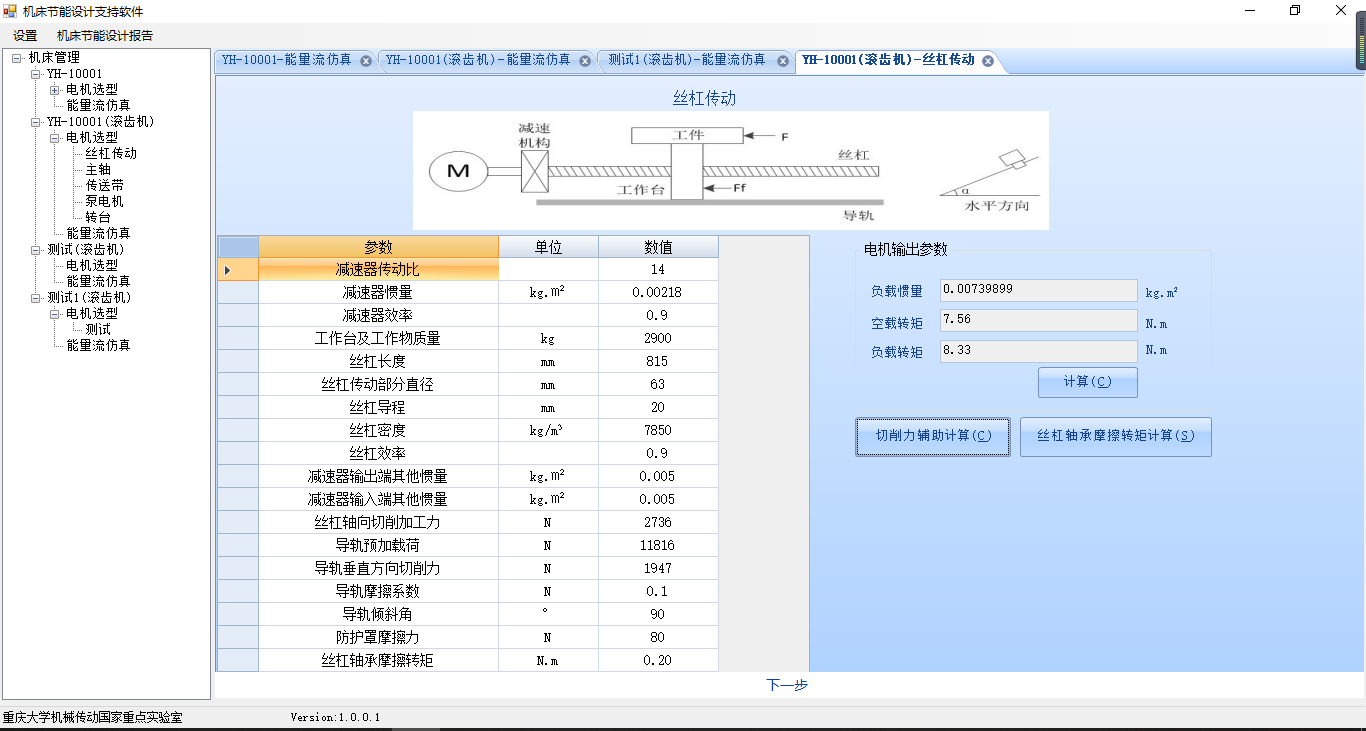Go to 下一步 at the bottom
The image size is (1366, 731).
pyautogui.click(x=787, y=685)
